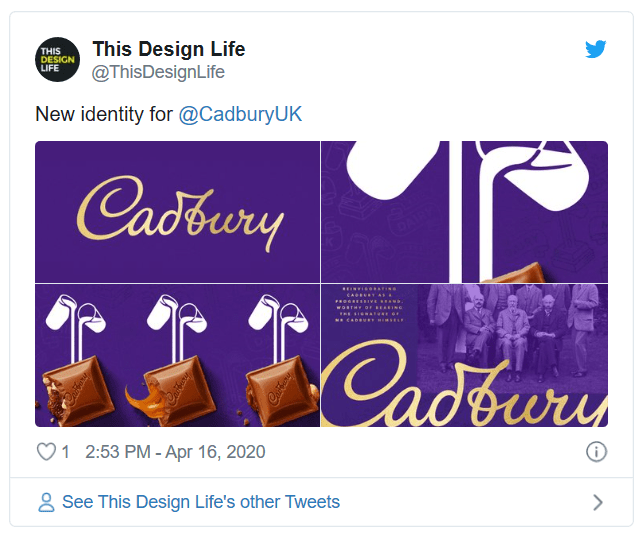Open the gold Cadbury logo image

click(177, 212)
